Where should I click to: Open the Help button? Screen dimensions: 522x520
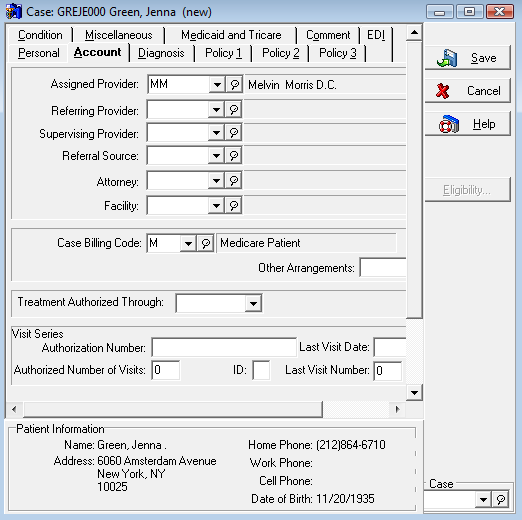point(467,124)
